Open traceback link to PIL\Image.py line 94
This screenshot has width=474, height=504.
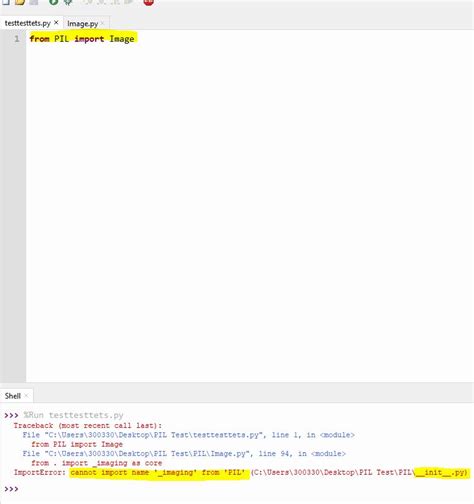pos(184,454)
